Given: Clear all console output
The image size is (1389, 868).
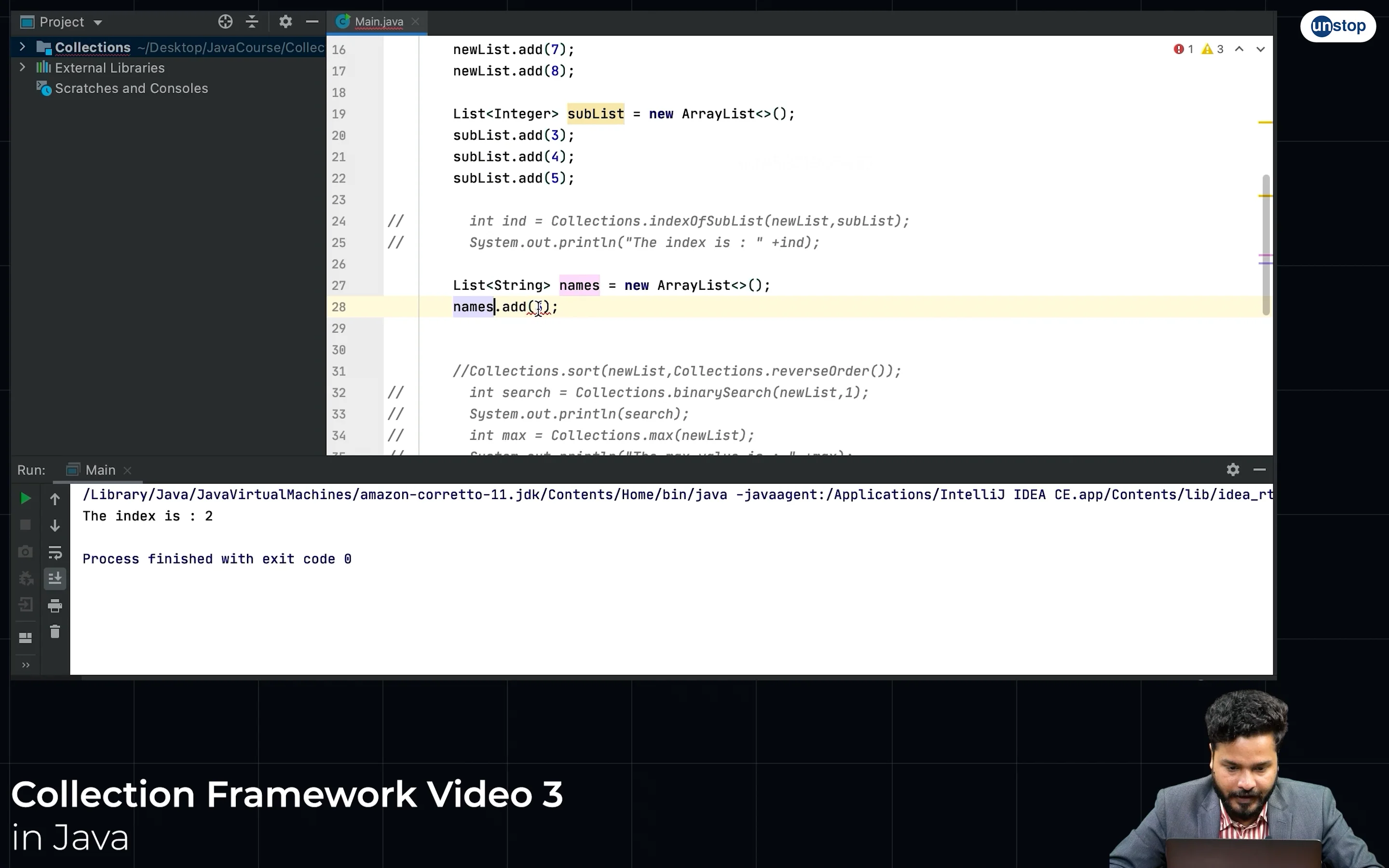Looking at the screenshot, I should click(55, 632).
